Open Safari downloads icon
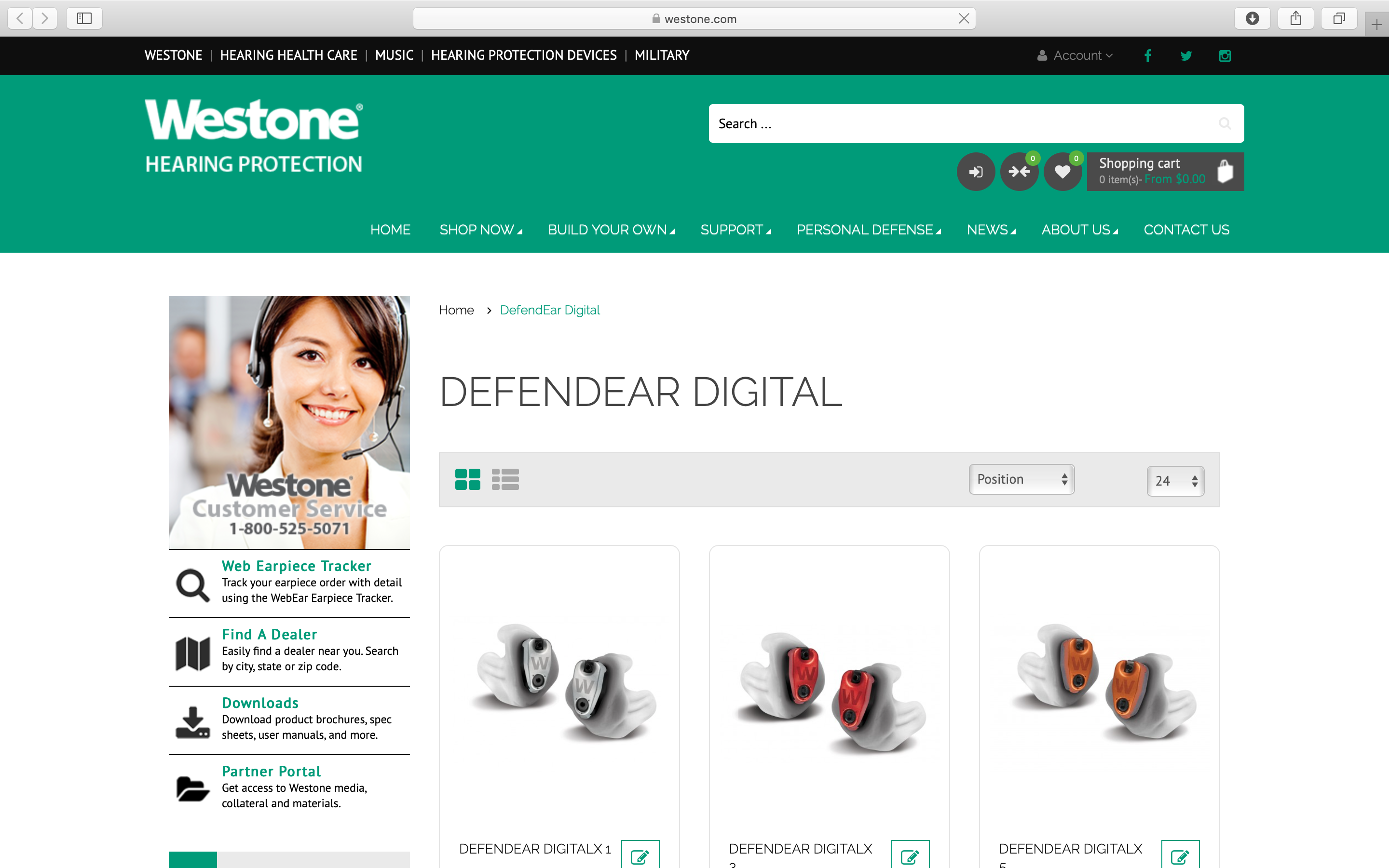The width and height of the screenshot is (1389, 868). click(x=1253, y=18)
